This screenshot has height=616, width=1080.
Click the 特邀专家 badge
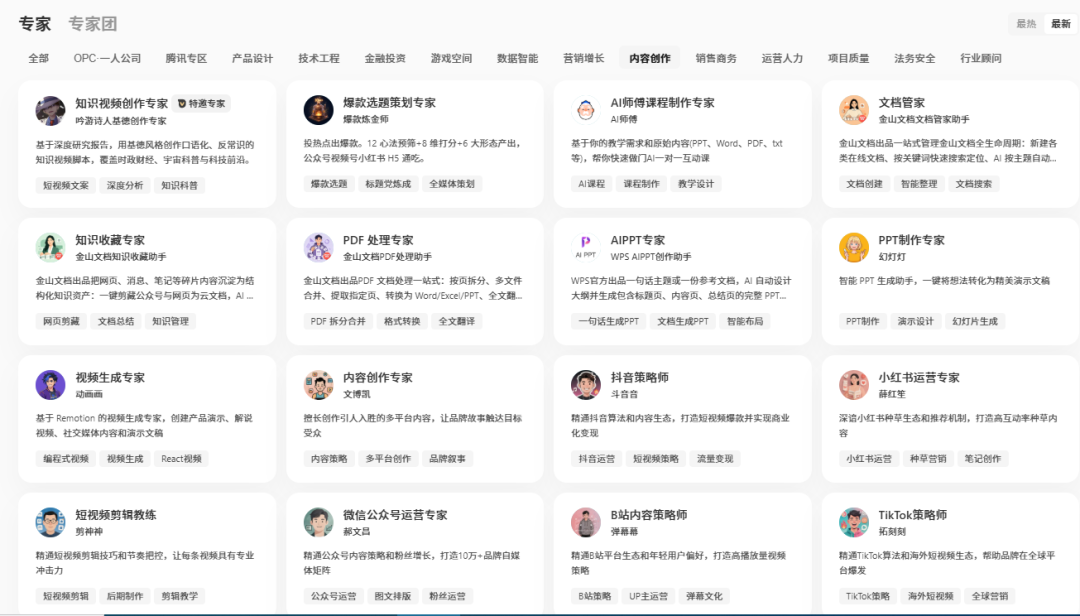(x=201, y=103)
